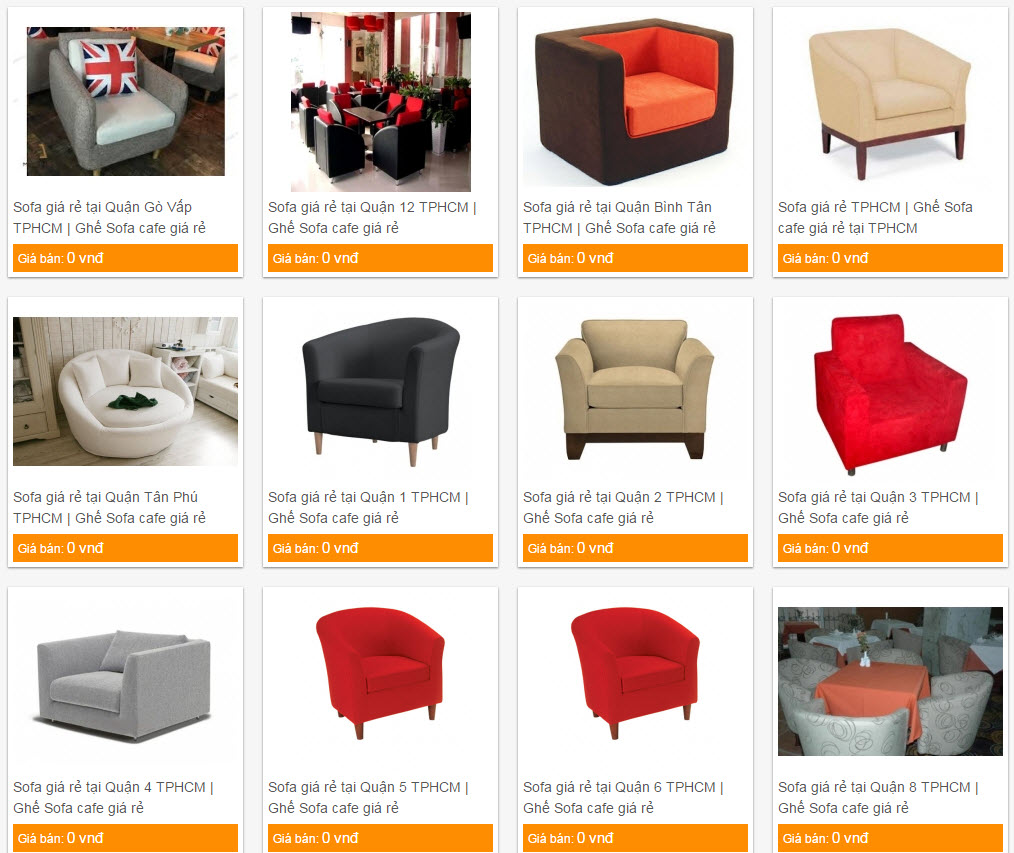Select the red square armchair image
Viewport: 1014px width, 853px height.
point(890,391)
